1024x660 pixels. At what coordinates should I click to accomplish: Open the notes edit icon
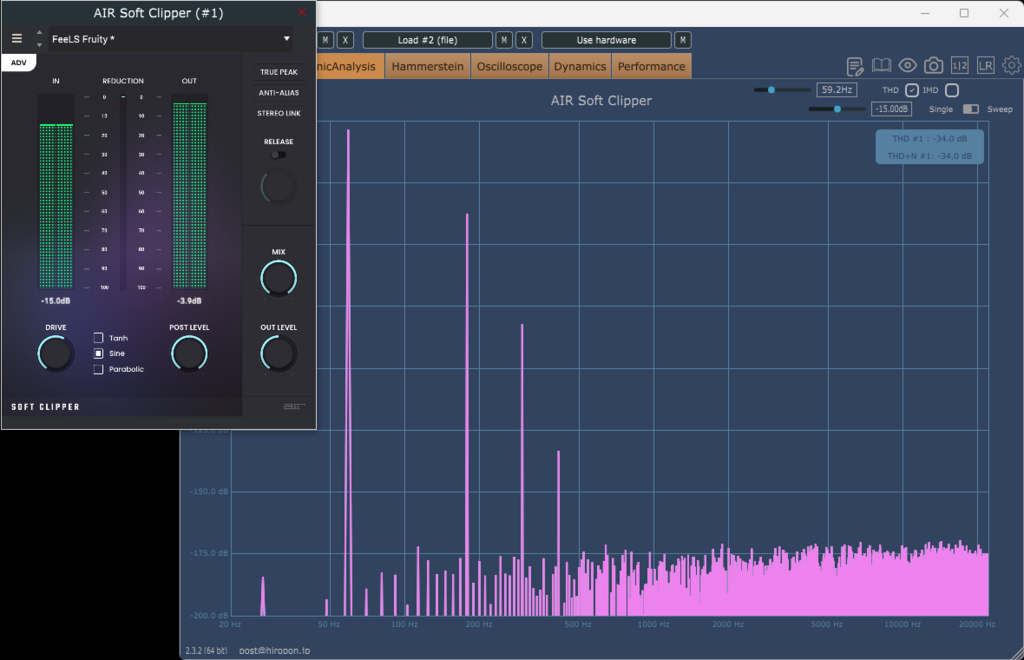click(x=855, y=66)
